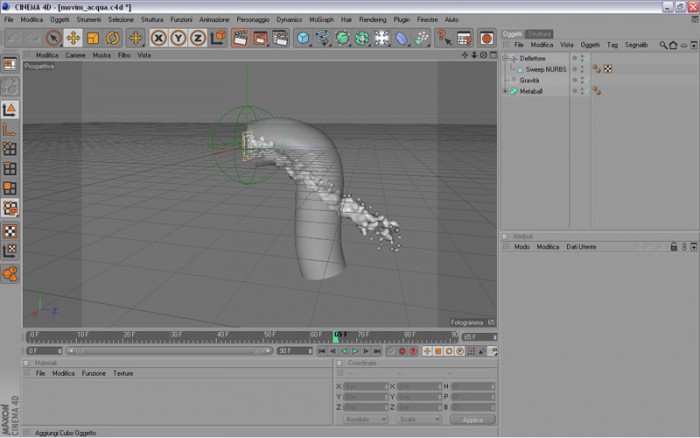Viewport: 700px width, 438px height.
Task: Toggle the X axis lock
Action: click(158, 38)
